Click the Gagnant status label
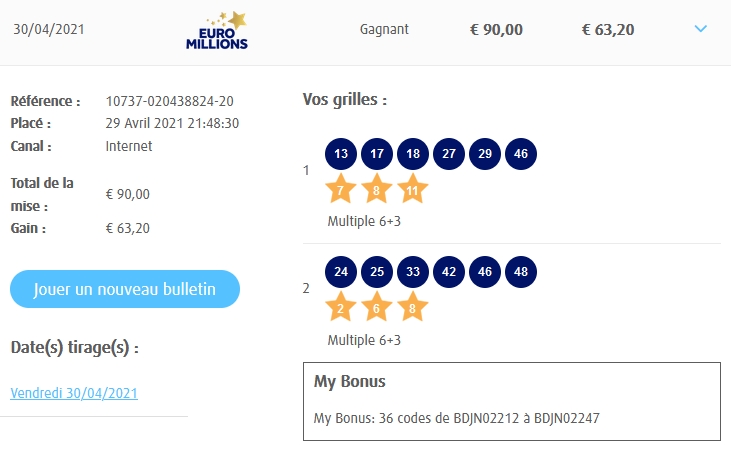This screenshot has height=452, width=731. [x=384, y=29]
